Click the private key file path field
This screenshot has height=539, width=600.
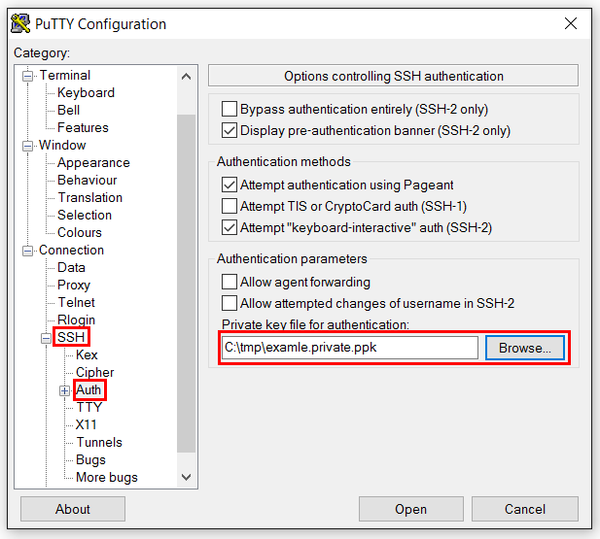pos(350,348)
